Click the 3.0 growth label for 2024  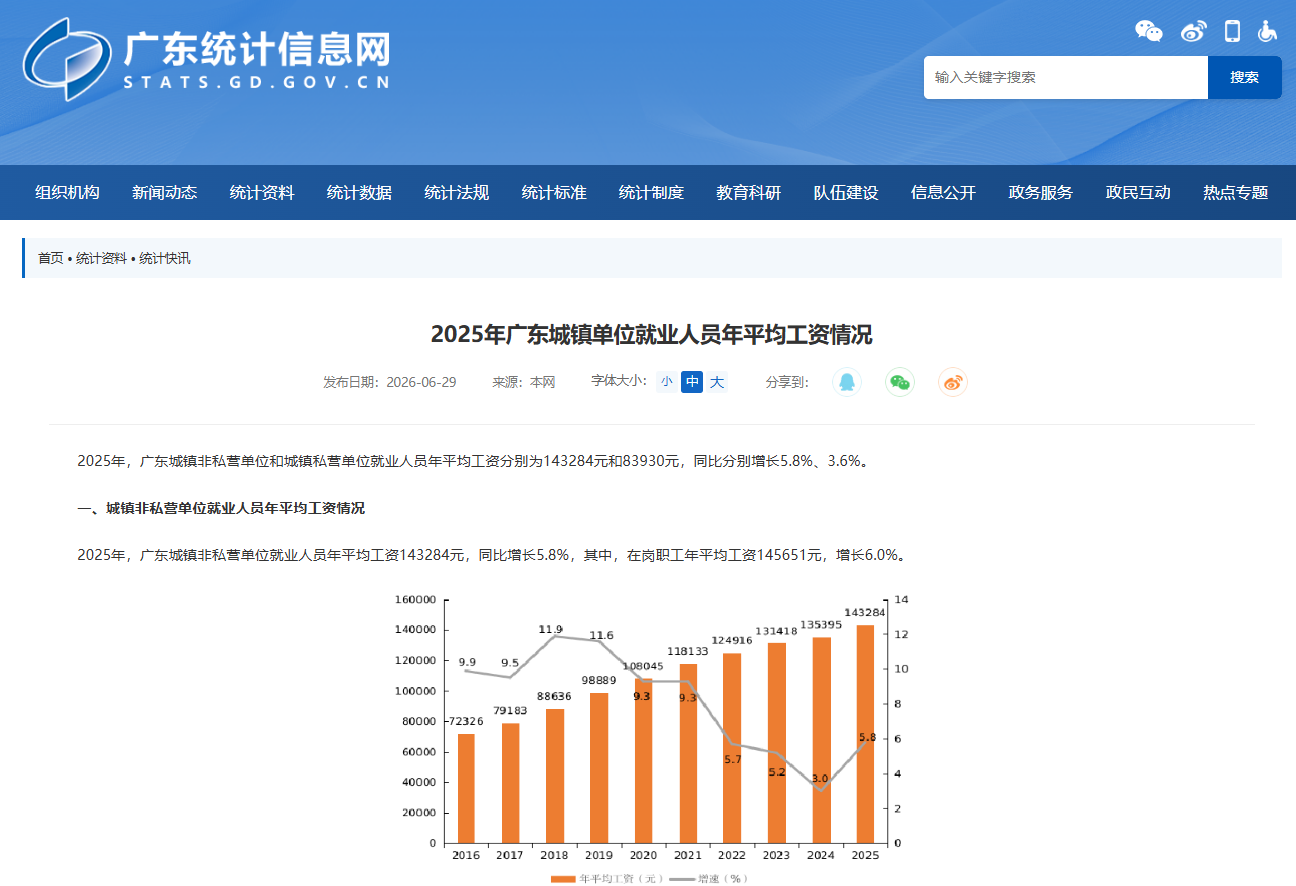(x=820, y=778)
